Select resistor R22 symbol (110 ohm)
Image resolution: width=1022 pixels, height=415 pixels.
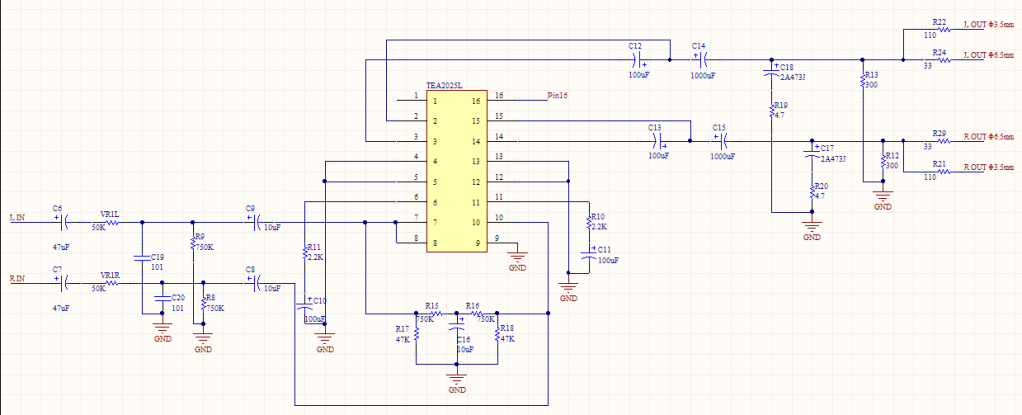[x=938, y=32]
